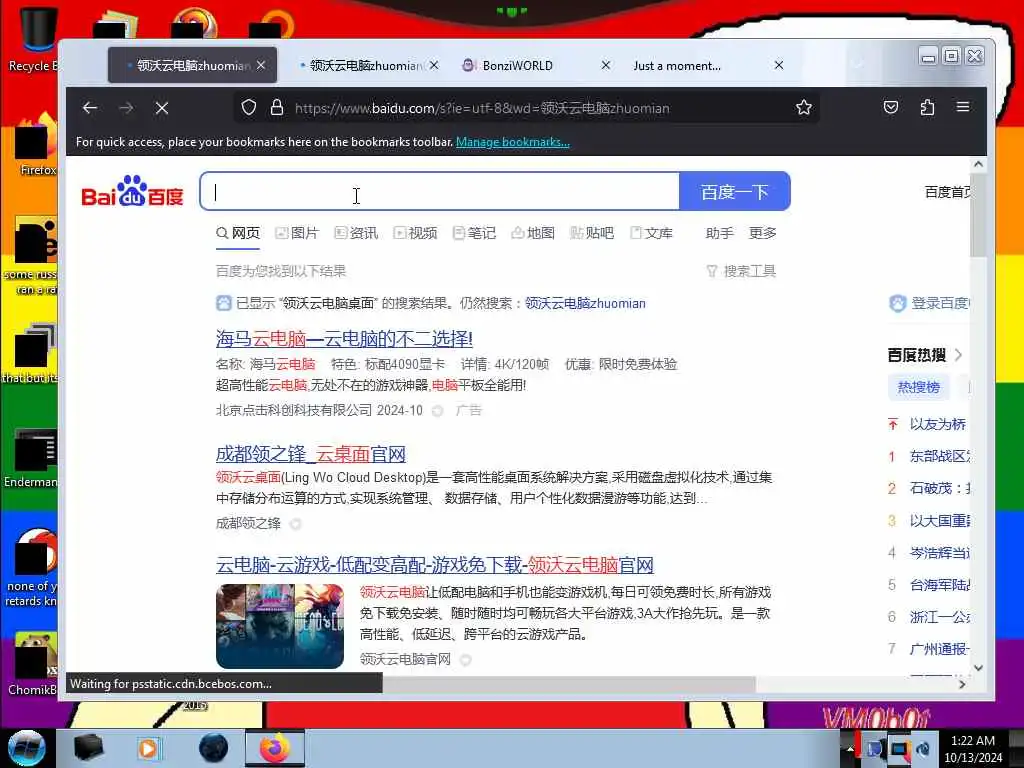Go back using the browser back arrow
1024x768 pixels.
pyautogui.click(x=90, y=108)
